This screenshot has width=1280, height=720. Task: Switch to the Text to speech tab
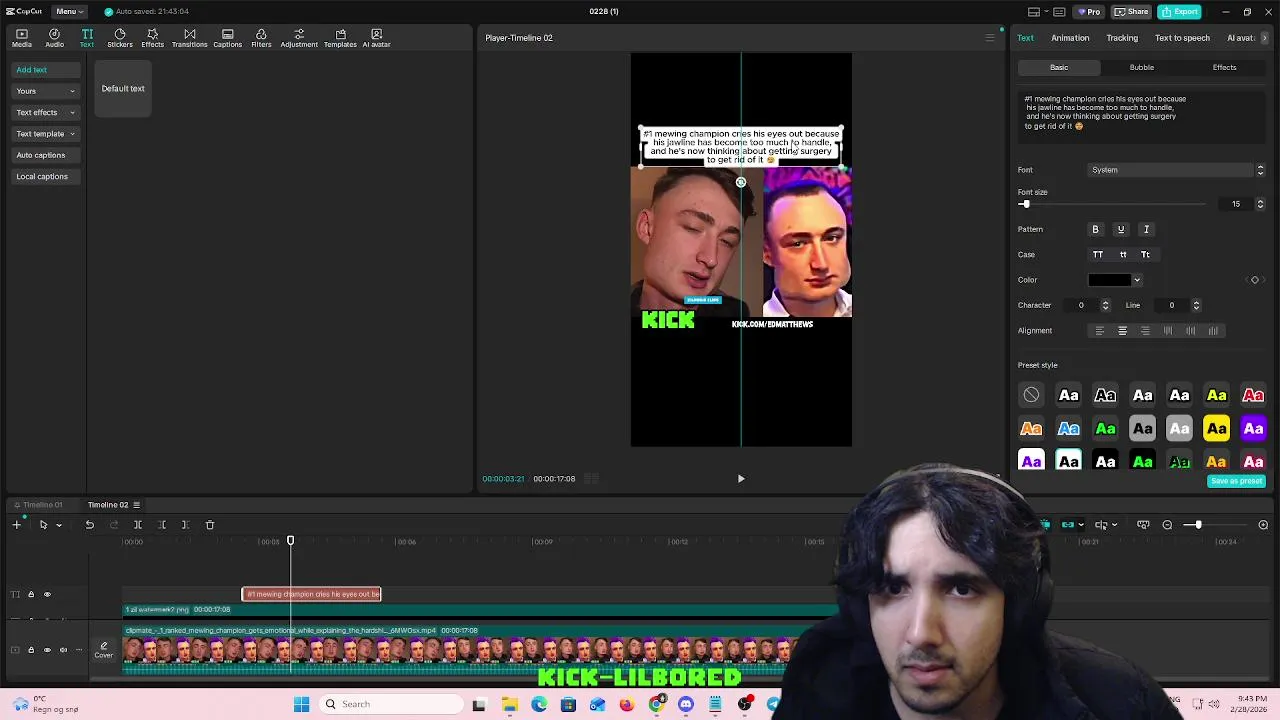click(1182, 38)
